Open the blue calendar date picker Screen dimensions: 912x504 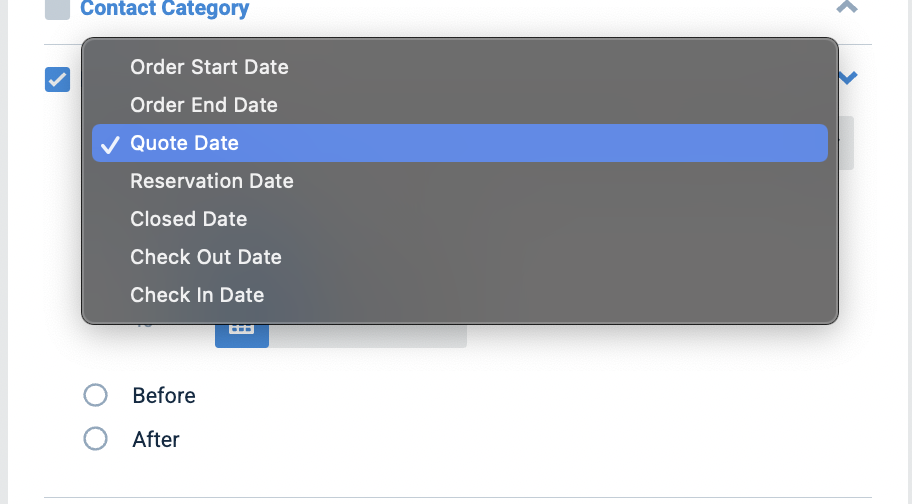[x=241, y=335]
